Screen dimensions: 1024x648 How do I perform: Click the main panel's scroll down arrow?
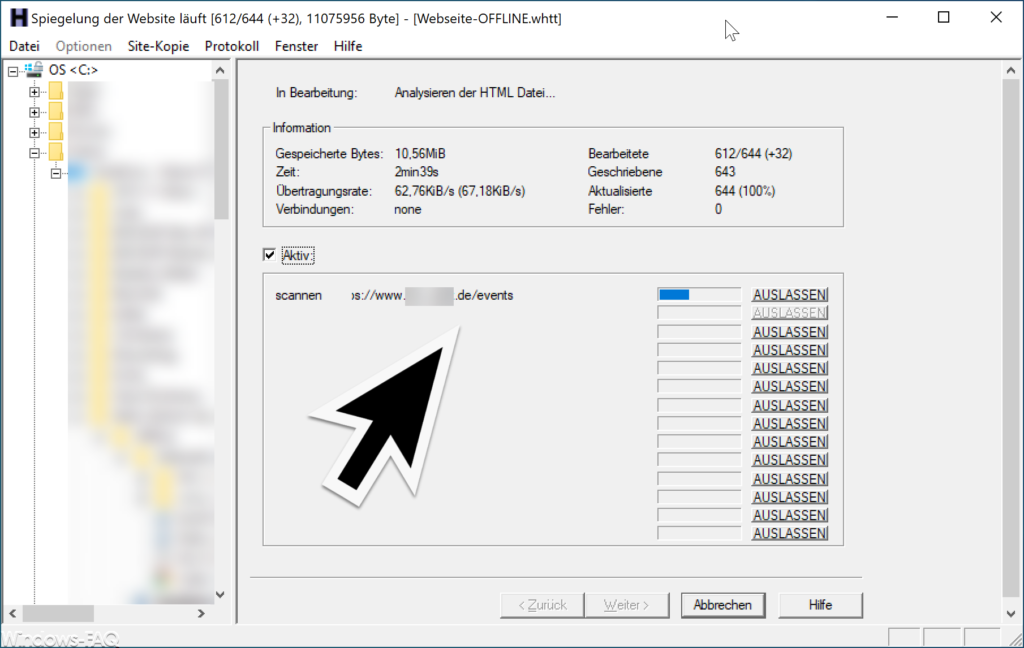click(1011, 614)
